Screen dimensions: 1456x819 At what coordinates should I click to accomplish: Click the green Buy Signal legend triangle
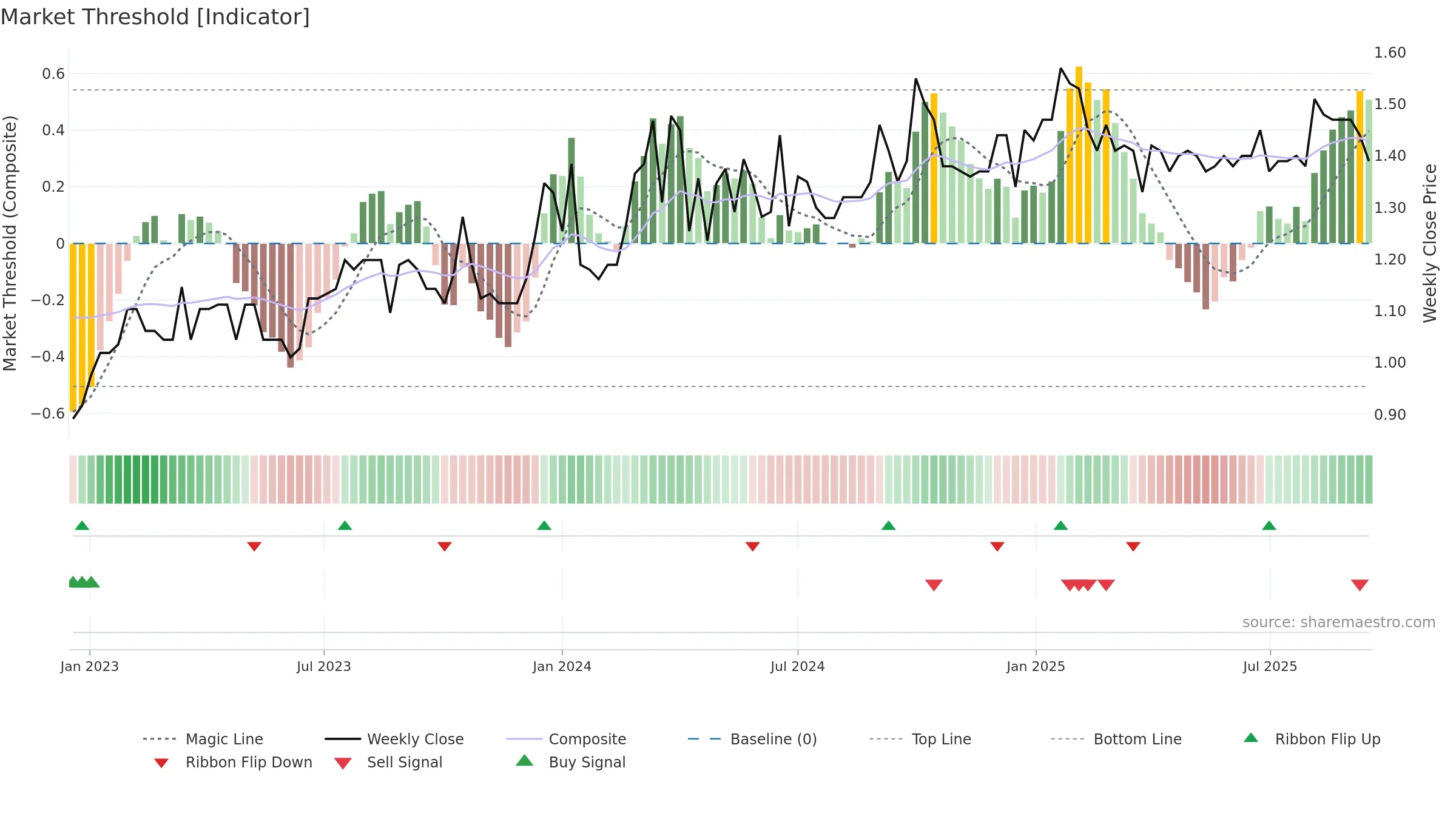coord(525,760)
